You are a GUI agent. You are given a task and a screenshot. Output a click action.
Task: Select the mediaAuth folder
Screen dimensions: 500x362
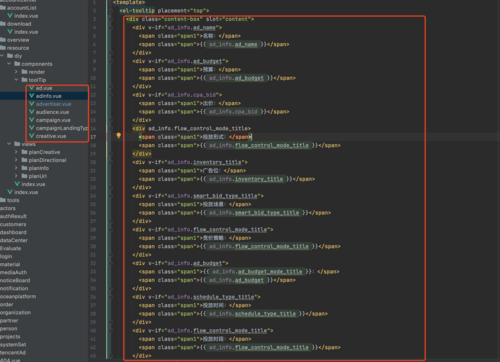pos(13,272)
